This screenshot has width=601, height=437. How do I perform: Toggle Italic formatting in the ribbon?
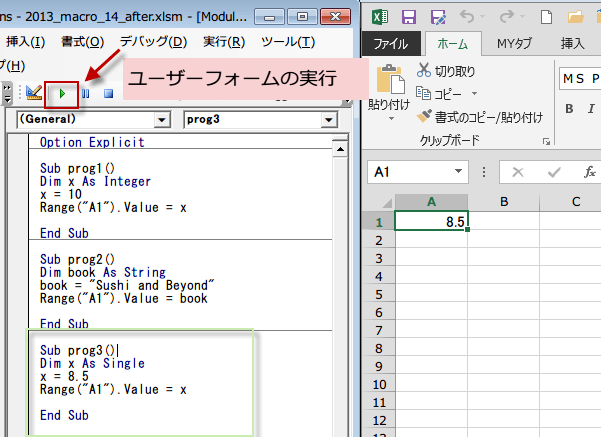[589, 109]
